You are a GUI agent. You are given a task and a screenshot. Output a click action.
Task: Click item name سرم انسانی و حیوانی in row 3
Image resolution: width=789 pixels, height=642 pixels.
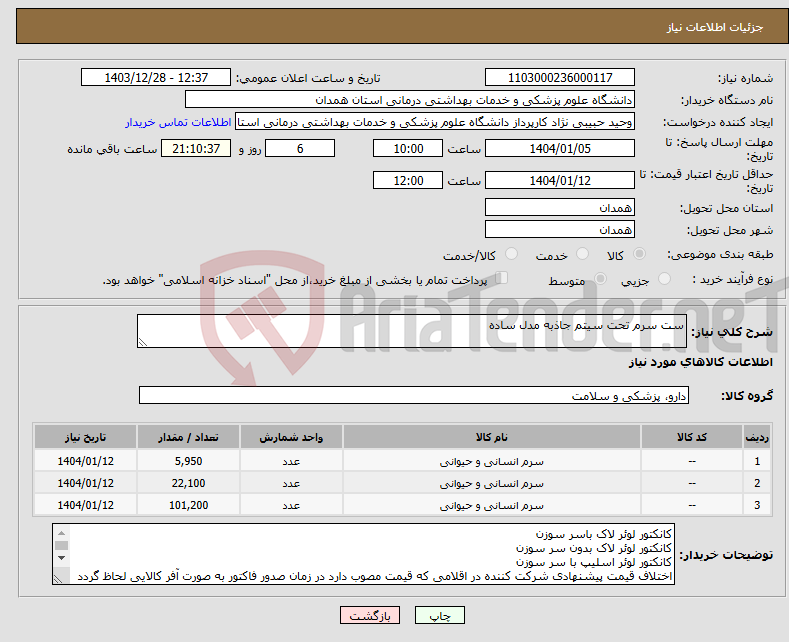click(x=492, y=506)
